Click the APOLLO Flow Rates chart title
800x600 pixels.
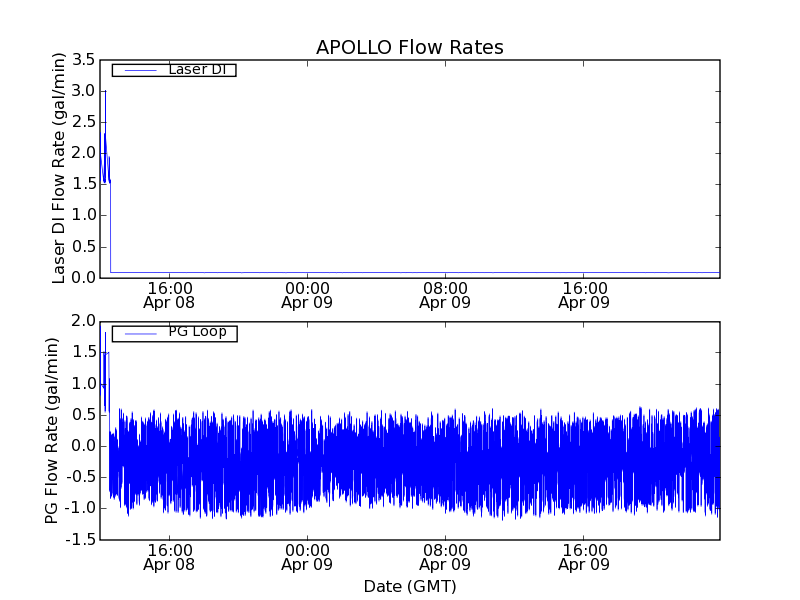coord(409,48)
